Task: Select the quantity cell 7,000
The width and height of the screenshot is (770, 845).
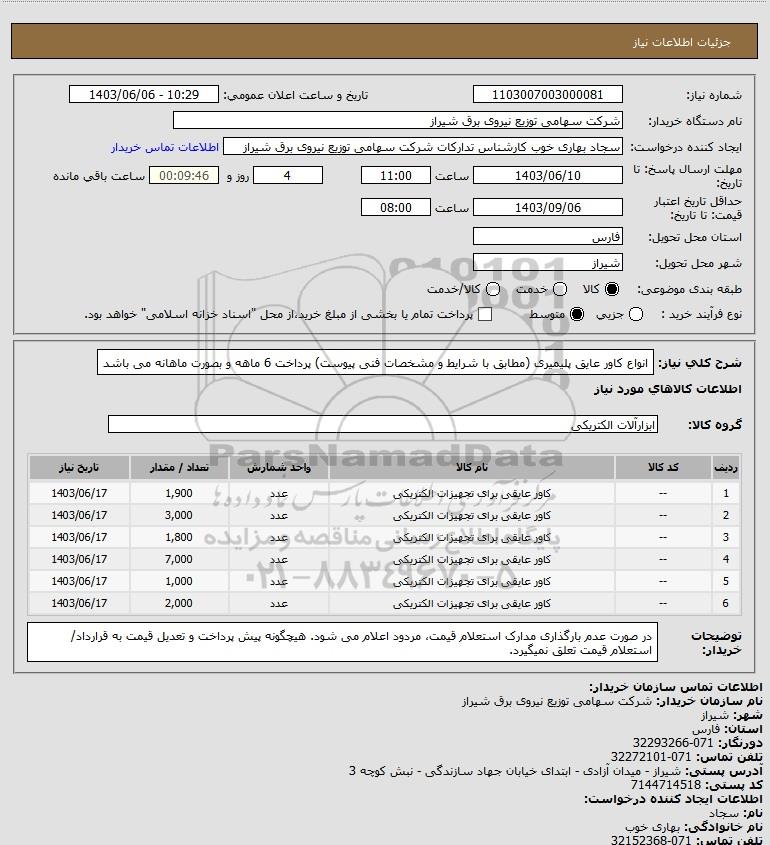Action: click(x=179, y=559)
